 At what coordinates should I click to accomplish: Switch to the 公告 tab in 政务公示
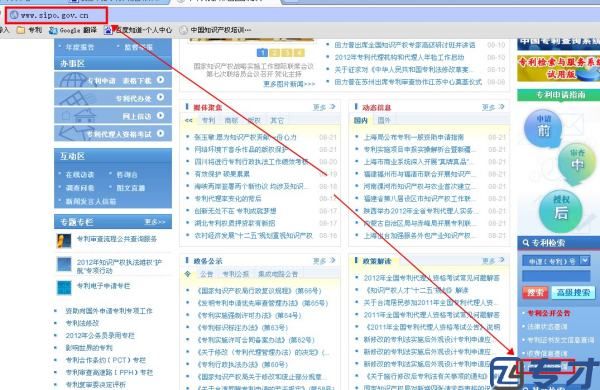[207, 274]
